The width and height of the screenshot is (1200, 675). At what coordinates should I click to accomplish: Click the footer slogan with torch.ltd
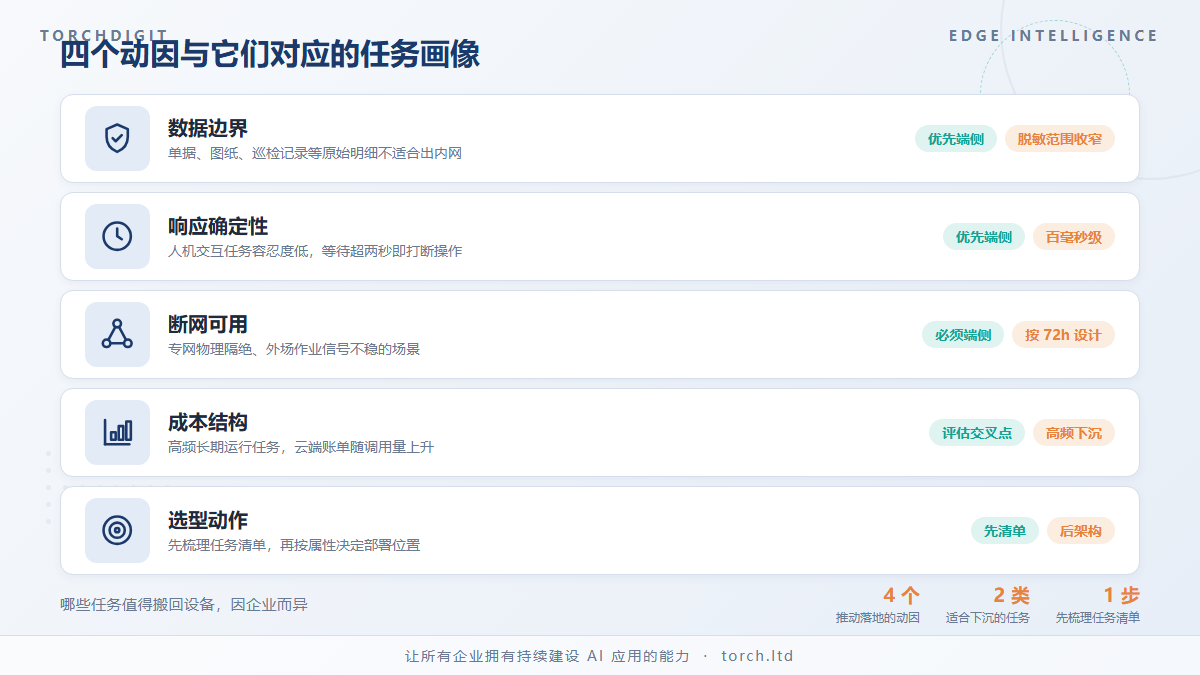(x=599, y=656)
